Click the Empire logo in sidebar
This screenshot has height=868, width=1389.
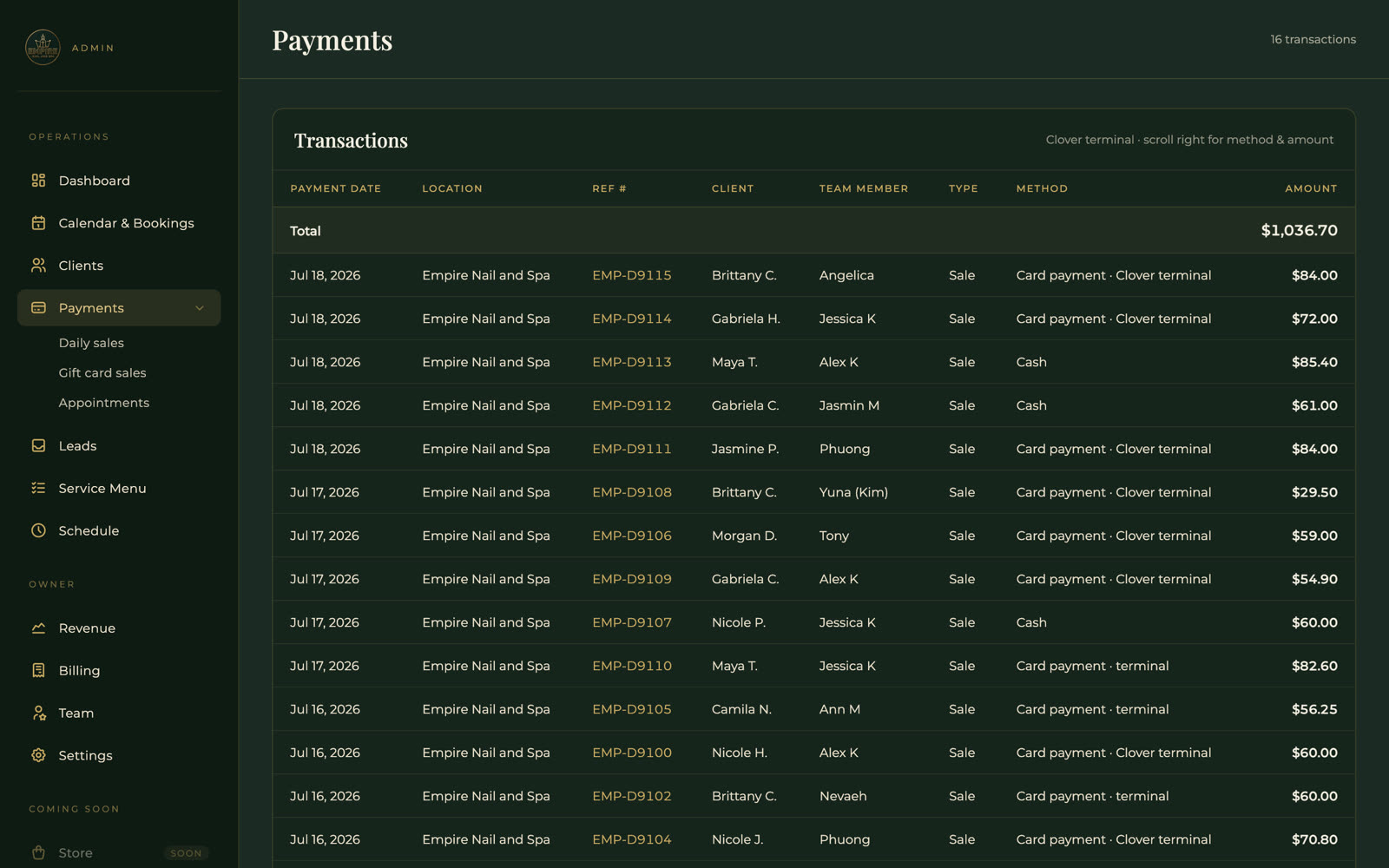point(43,48)
